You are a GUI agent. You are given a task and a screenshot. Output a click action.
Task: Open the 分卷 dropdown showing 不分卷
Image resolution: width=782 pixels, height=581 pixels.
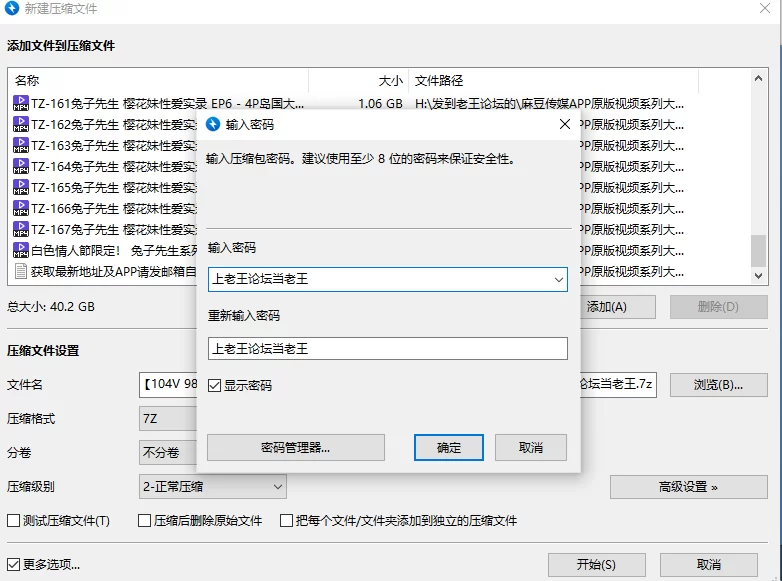[x=169, y=452]
